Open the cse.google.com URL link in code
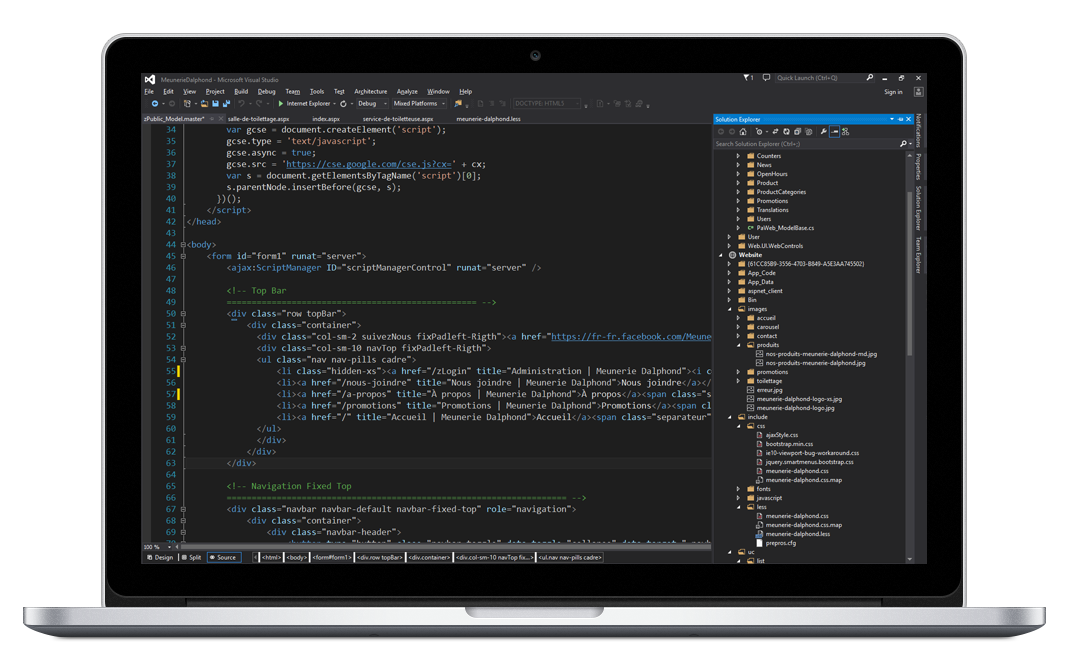The height and width of the screenshot is (661, 1070). (x=369, y=164)
